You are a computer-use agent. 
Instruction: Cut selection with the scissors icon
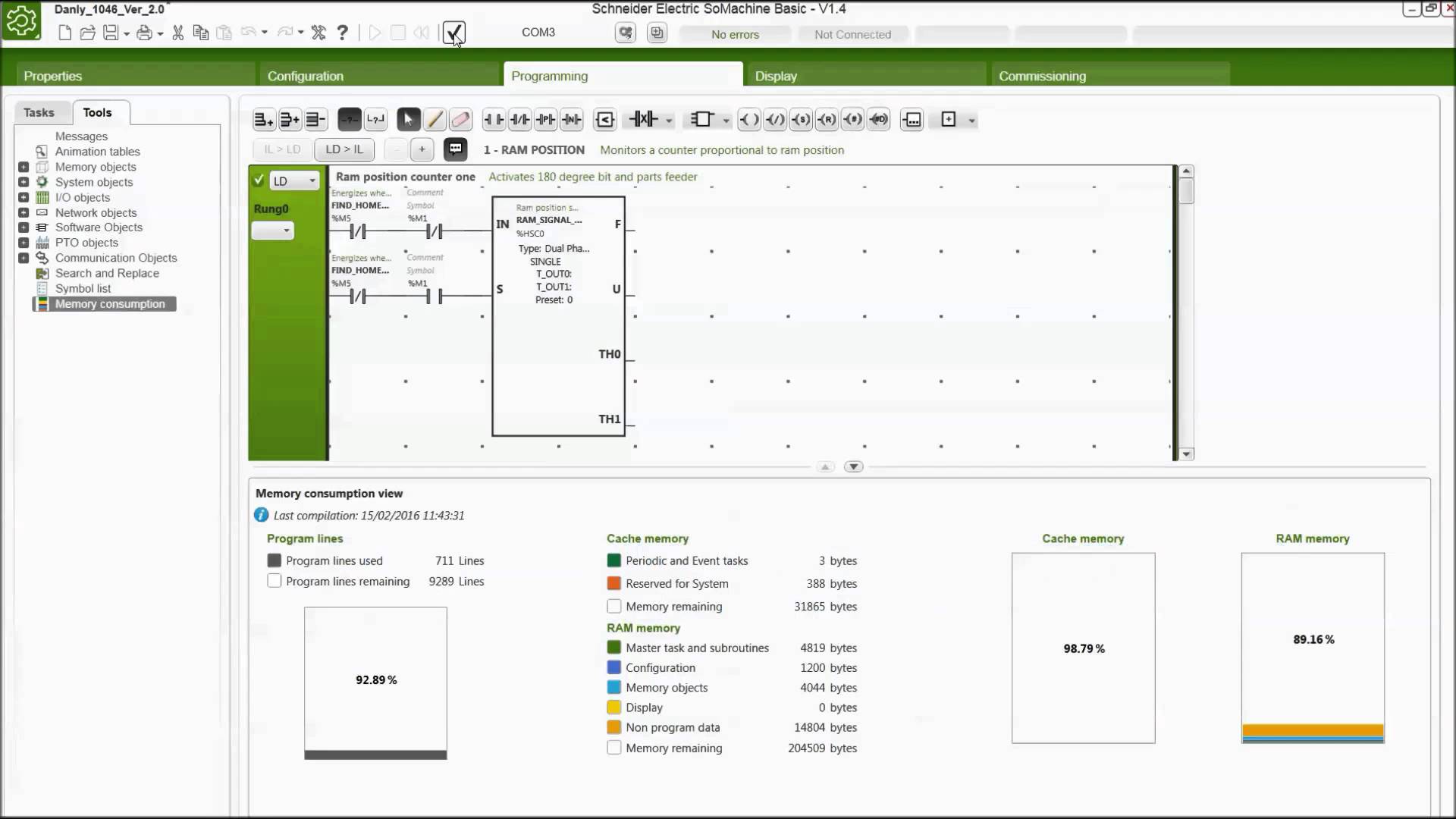pyautogui.click(x=178, y=33)
